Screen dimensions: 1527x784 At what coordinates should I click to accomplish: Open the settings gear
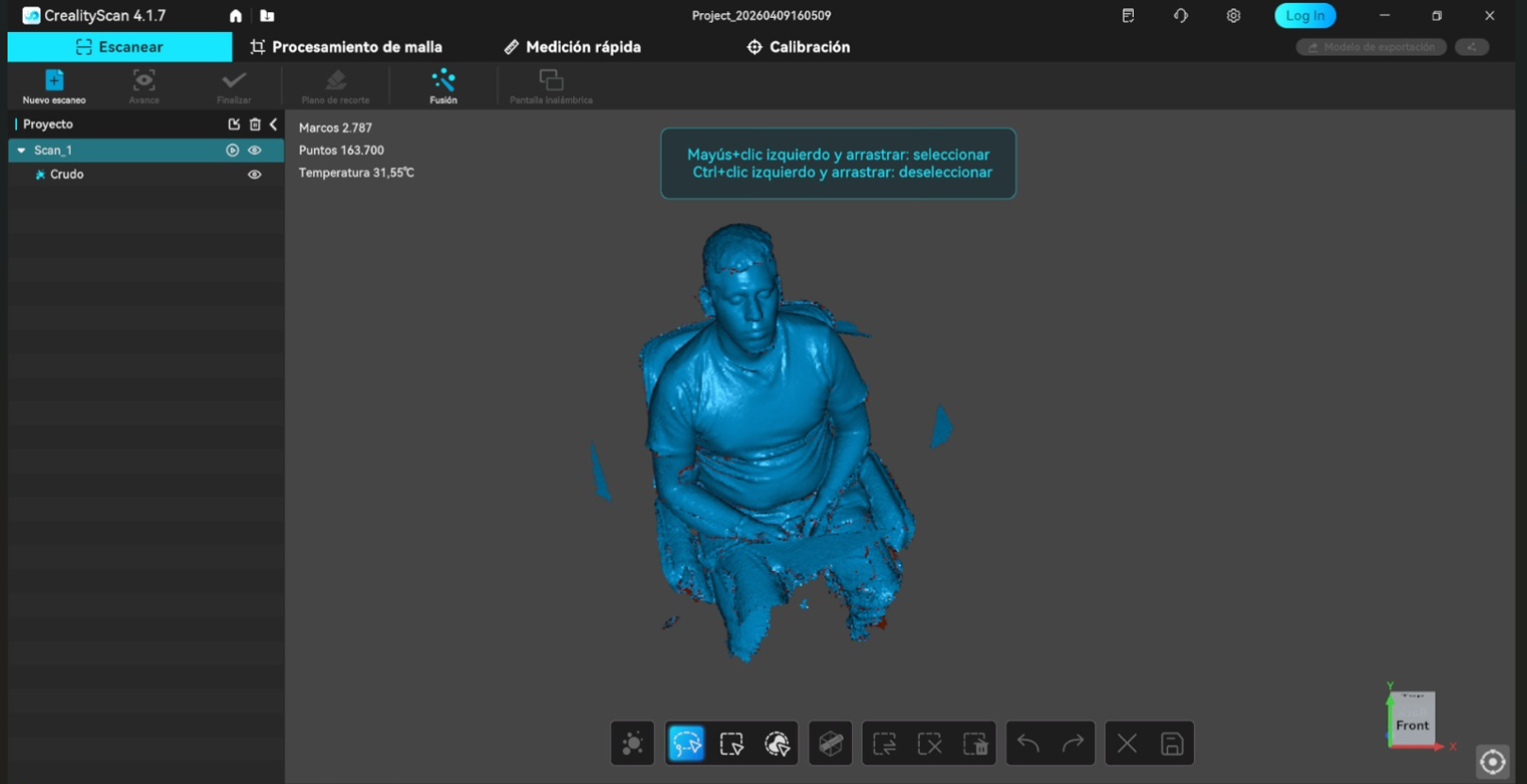tap(1234, 16)
